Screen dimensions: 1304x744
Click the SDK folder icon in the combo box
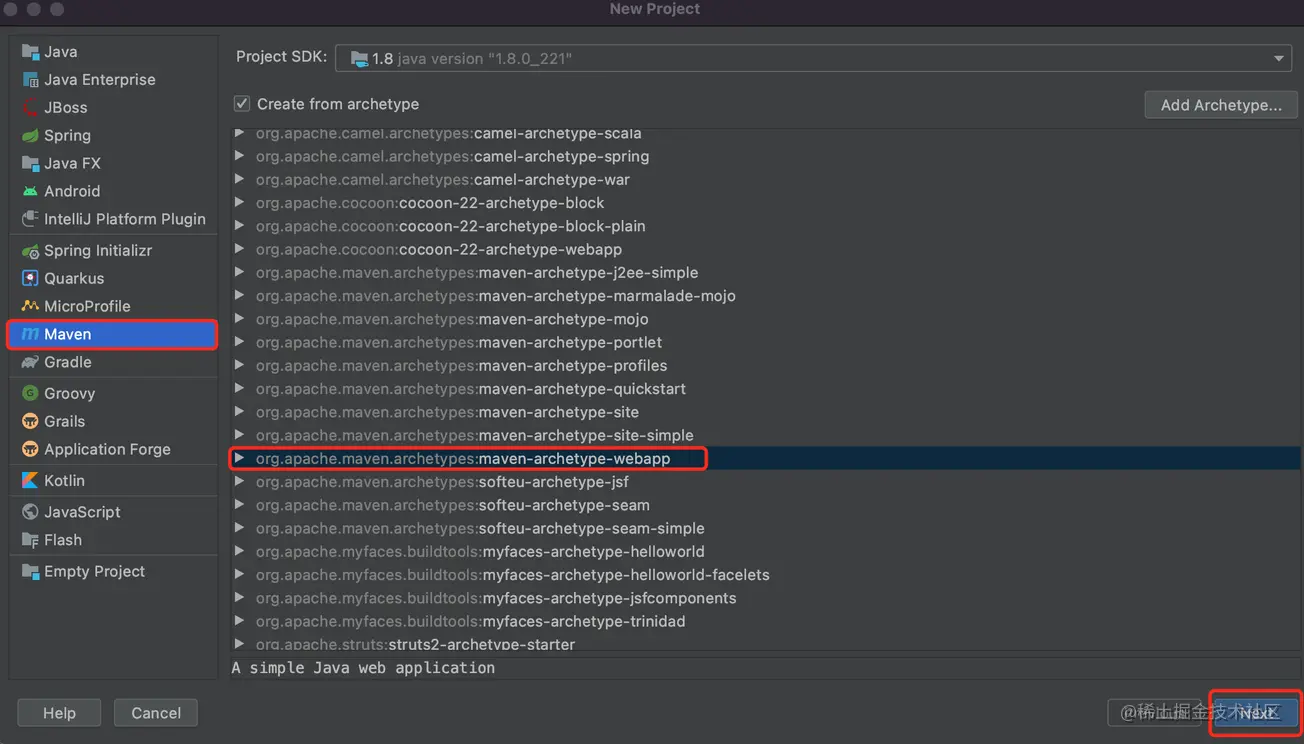359,59
